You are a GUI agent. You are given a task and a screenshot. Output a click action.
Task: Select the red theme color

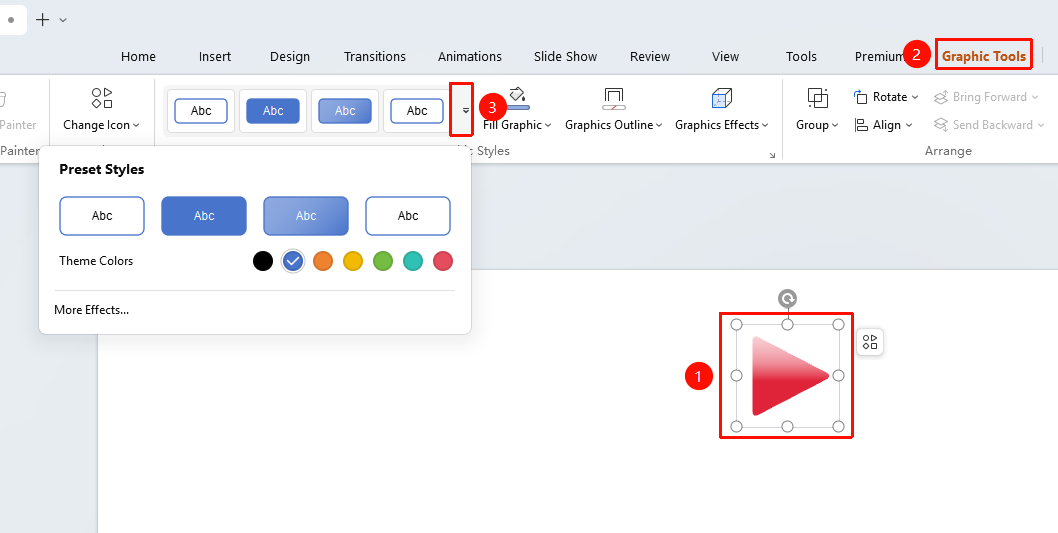click(x=443, y=261)
